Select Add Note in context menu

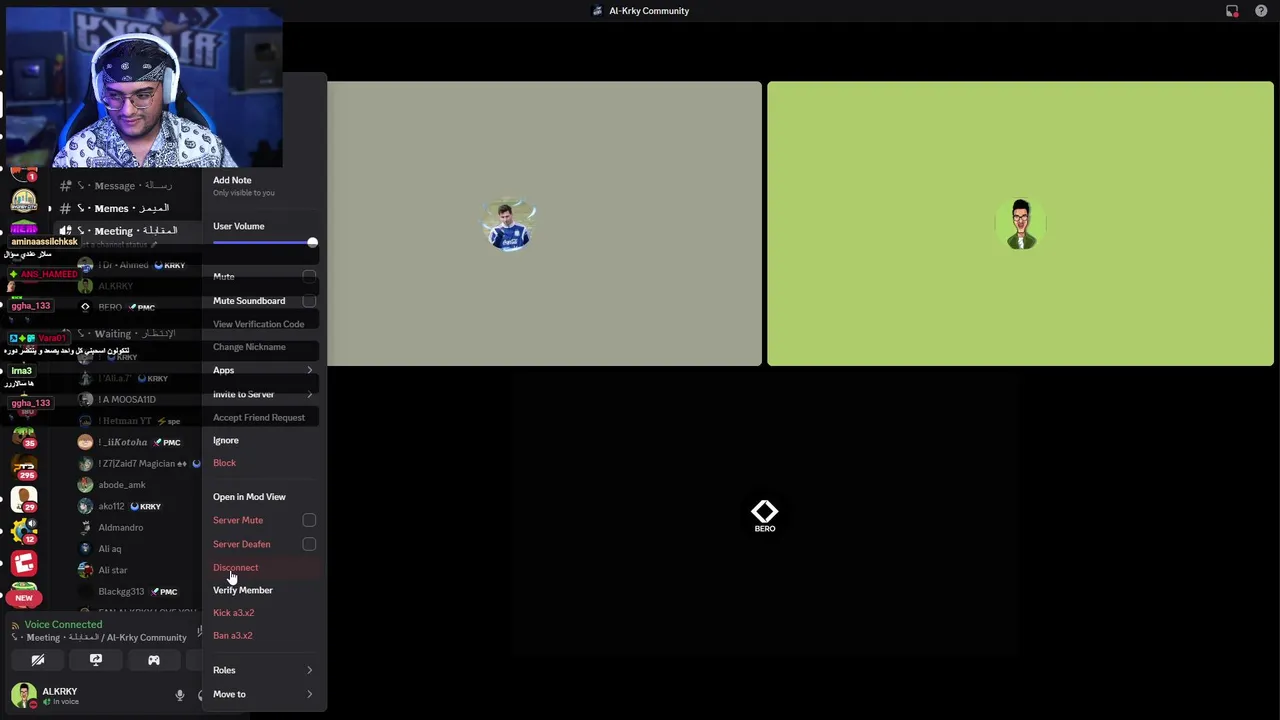(232, 180)
